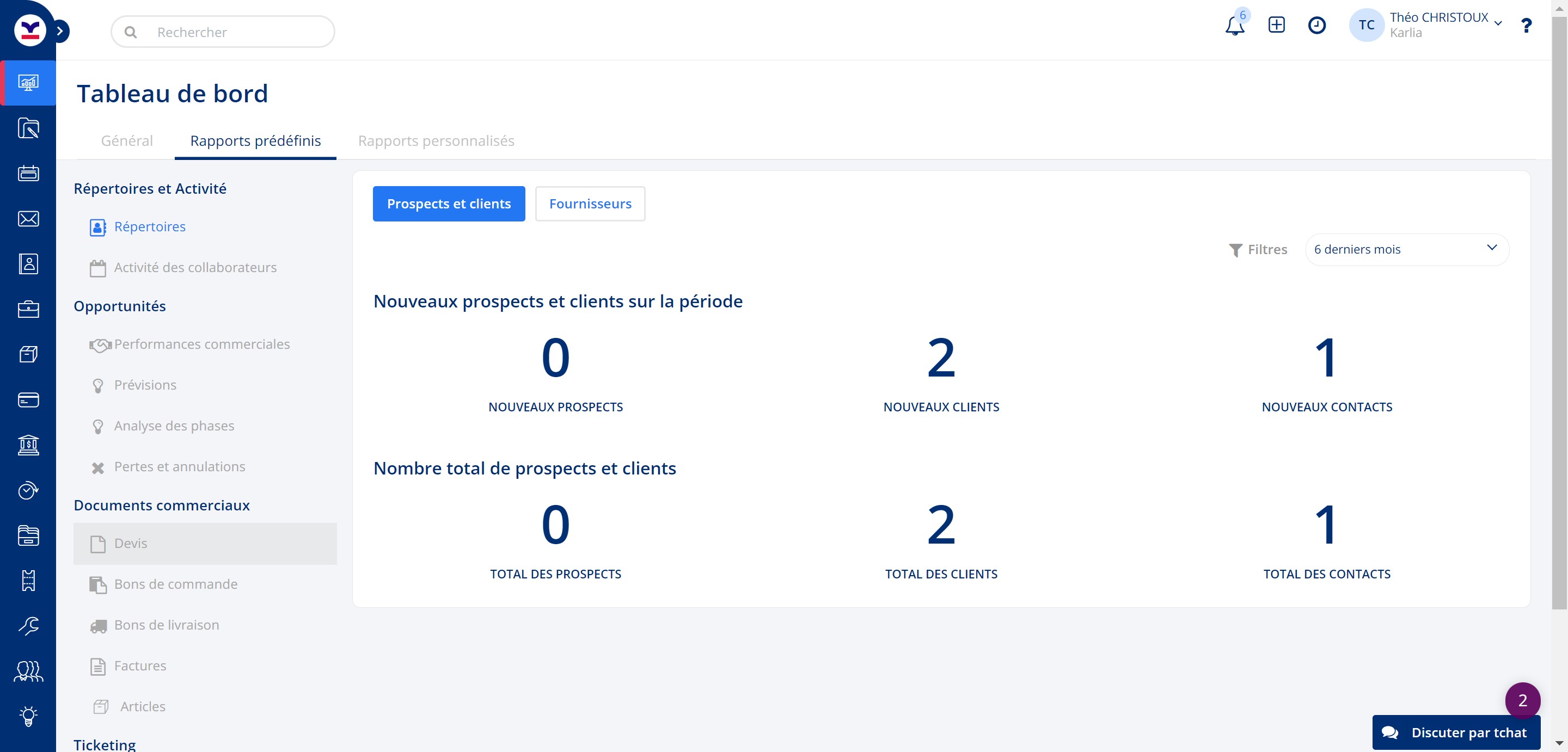Image resolution: width=1568 pixels, height=752 pixels.
Task: Click the bank building sidebar icon
Action: [x=28, y=445]
